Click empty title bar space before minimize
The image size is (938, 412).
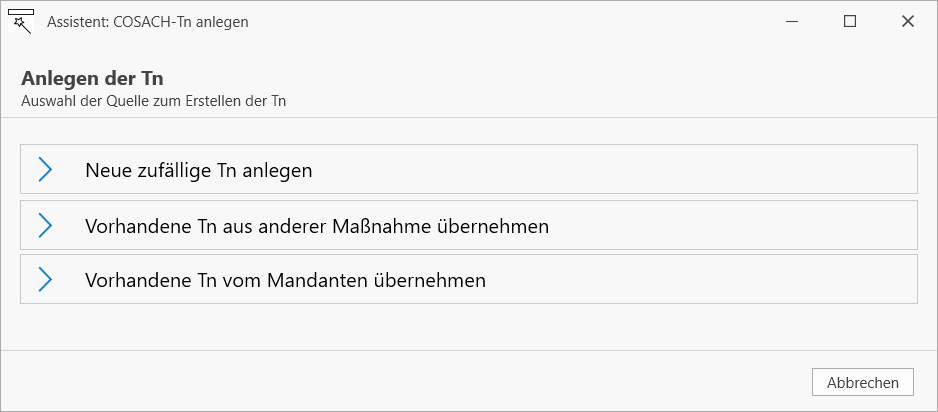(508, 22)
